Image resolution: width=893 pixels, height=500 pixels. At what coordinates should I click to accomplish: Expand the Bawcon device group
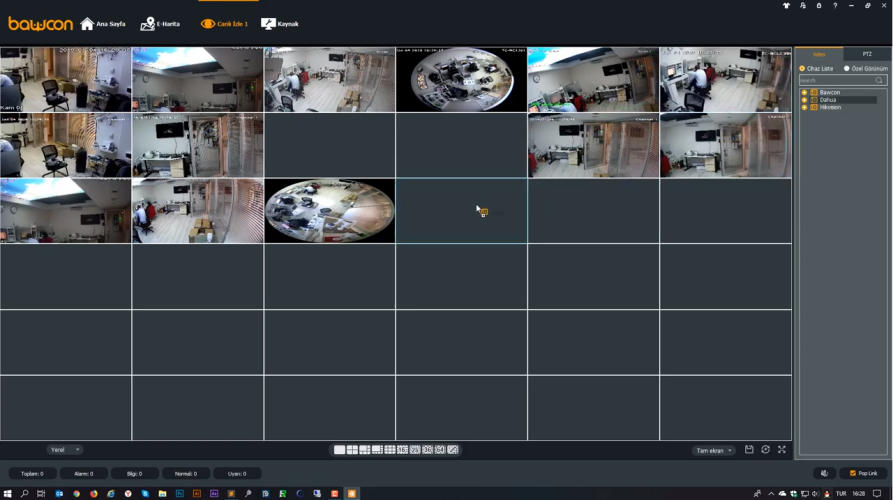point(804,92)
